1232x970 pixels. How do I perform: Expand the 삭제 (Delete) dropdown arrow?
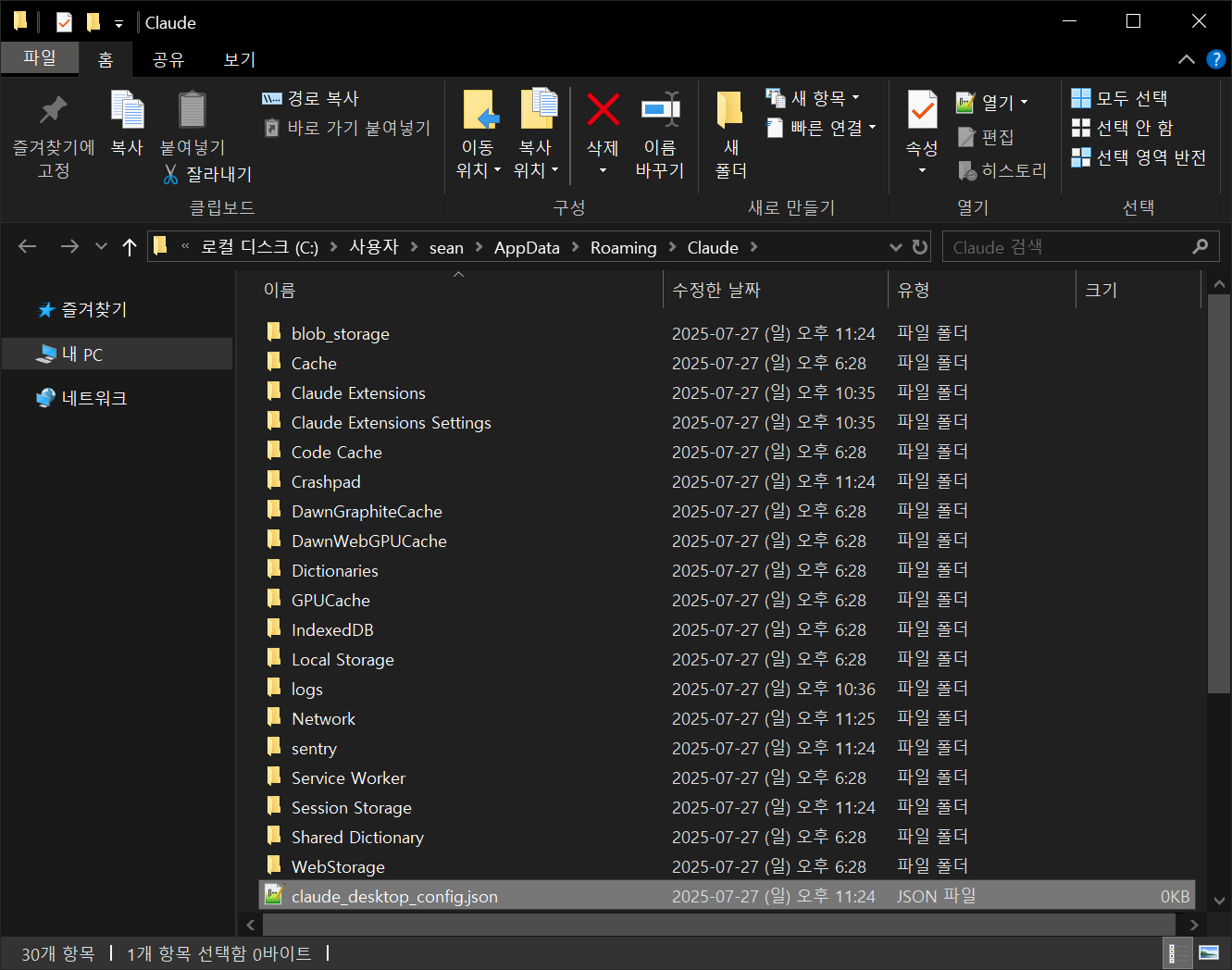tap(603, 170)
